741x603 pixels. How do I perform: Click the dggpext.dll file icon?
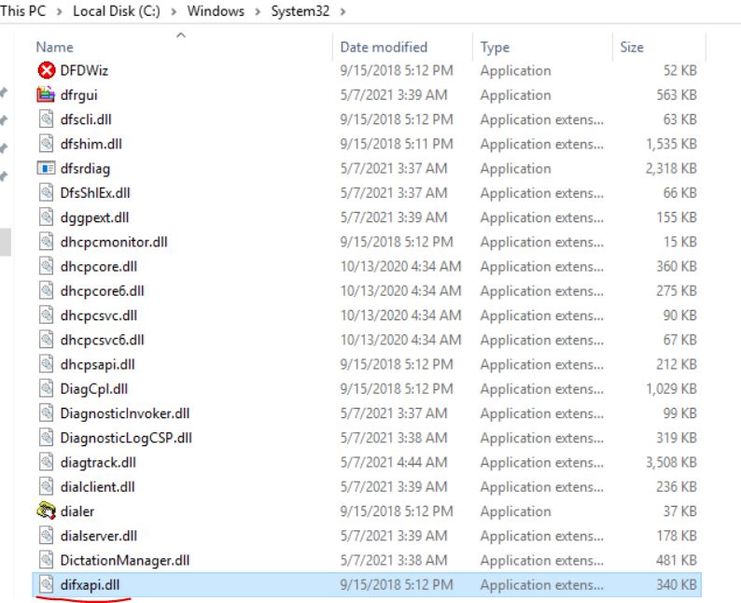[x=46, y=217]
